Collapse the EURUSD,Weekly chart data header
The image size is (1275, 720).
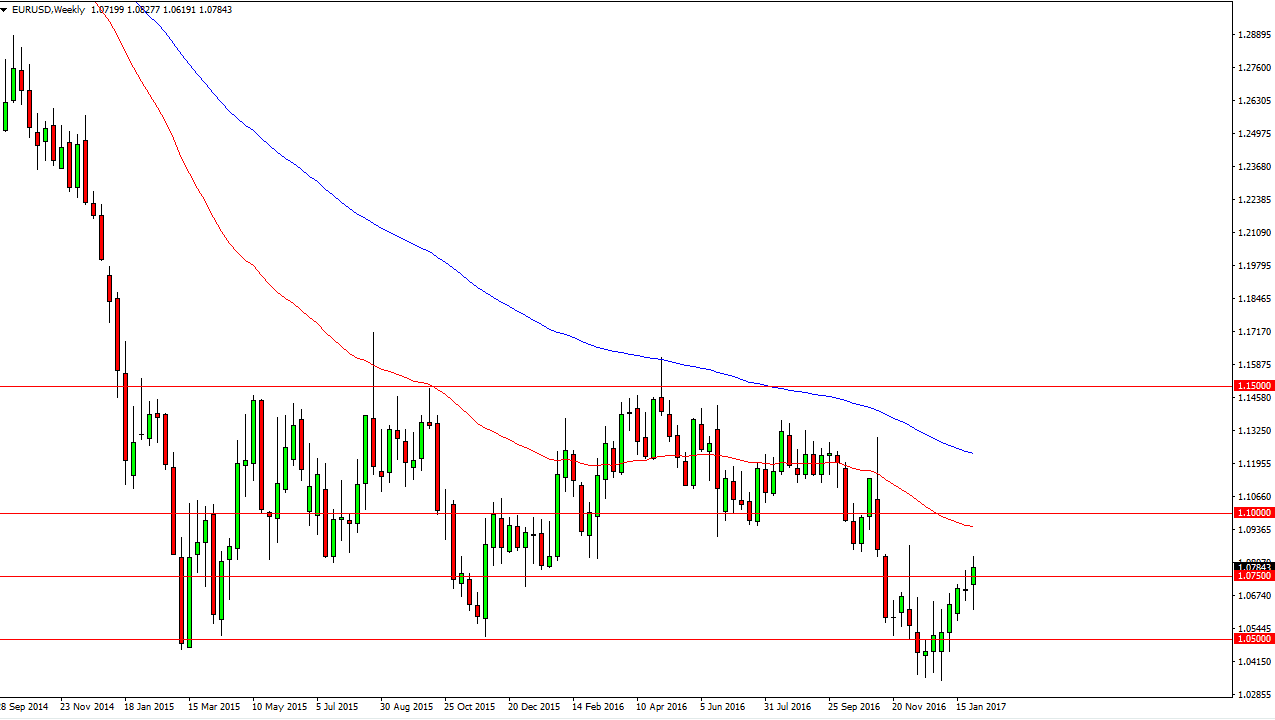[5, 9]
